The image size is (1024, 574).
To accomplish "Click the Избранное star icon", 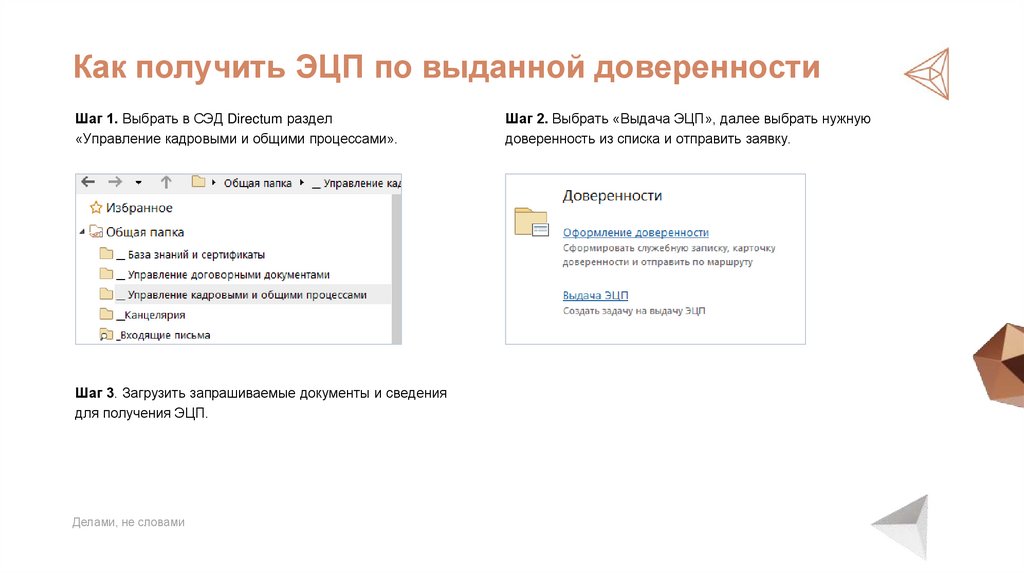I will point(96,208).
